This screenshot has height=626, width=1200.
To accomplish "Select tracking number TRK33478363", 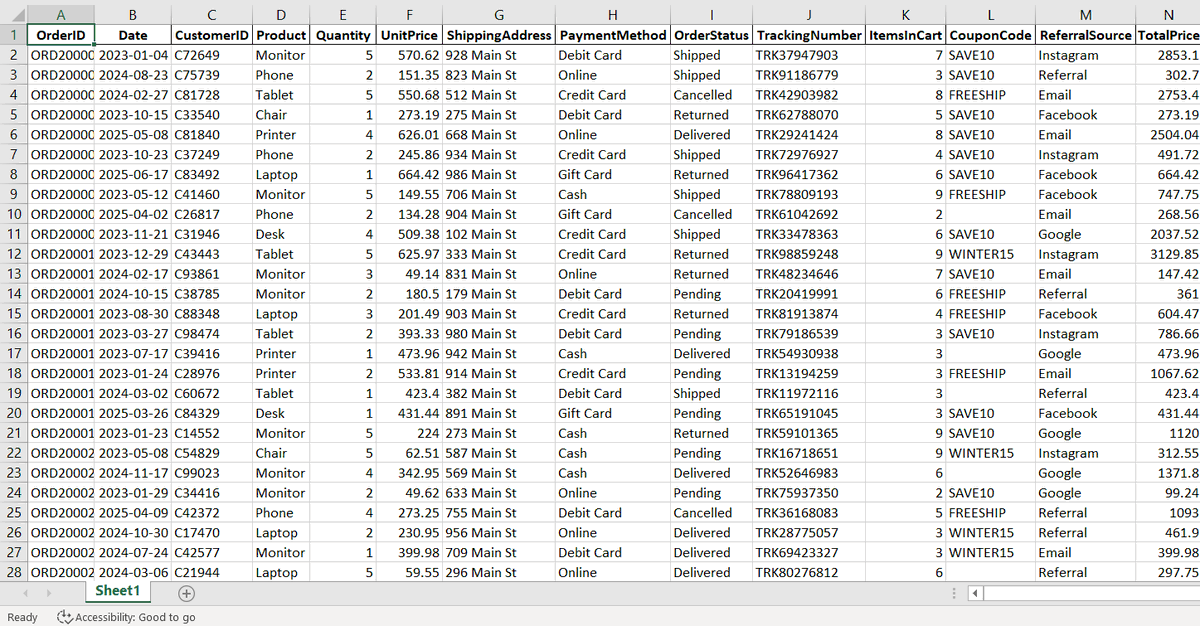I will pyautogui.click(x=808, y=234).
